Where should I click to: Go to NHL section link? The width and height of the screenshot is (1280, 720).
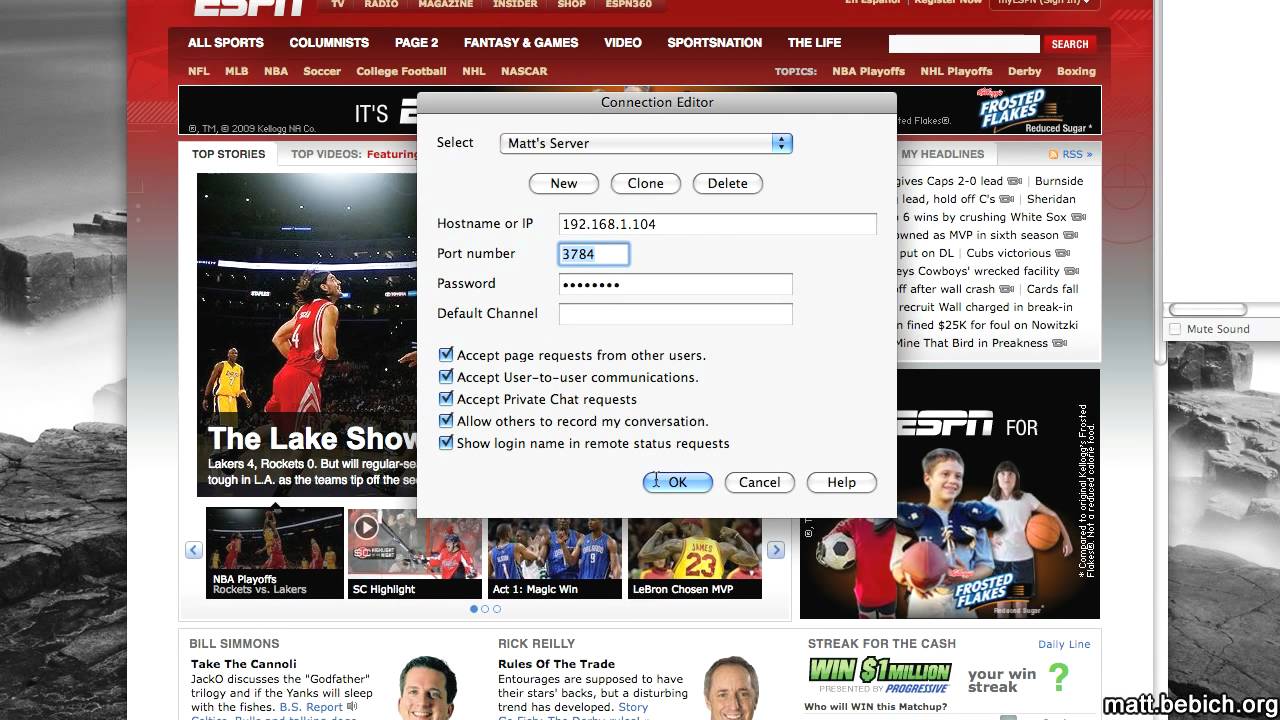pyautogui.click(x=474, y=71)
